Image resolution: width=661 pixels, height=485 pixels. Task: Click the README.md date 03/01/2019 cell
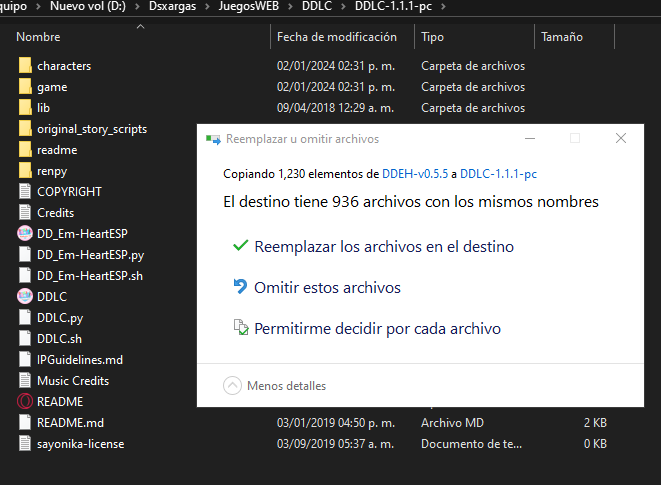point(336,423)
